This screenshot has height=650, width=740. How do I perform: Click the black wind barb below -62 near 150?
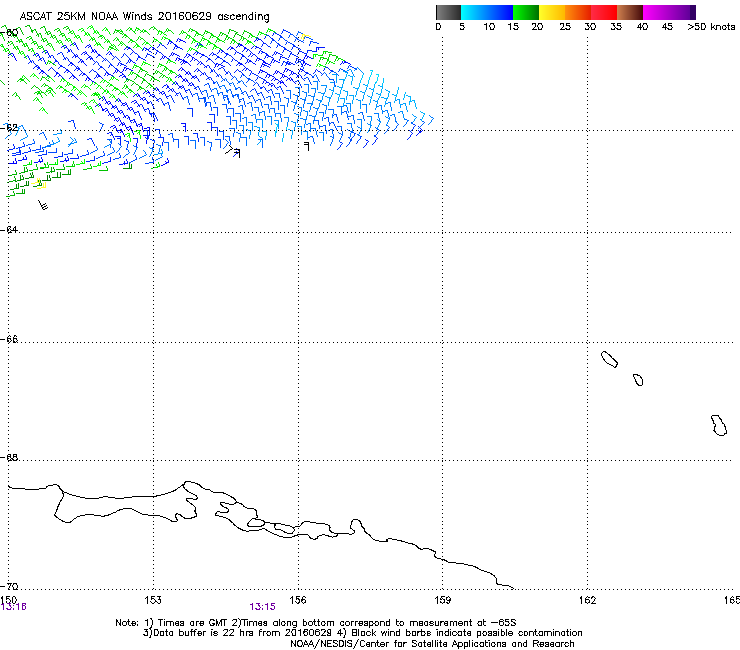pyautogui.click(x=43, y=205)
